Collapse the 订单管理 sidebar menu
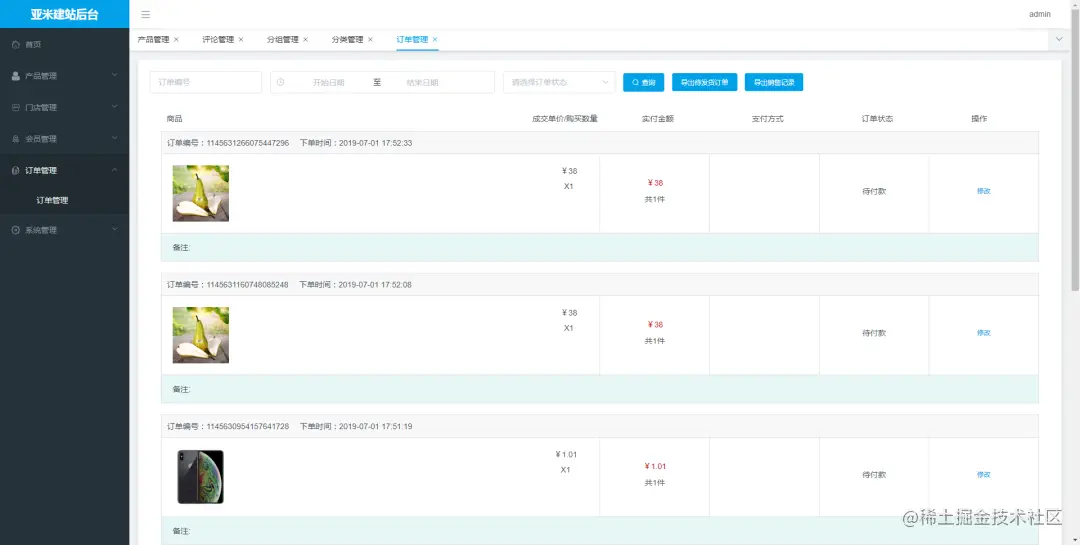 click(115, 170)
